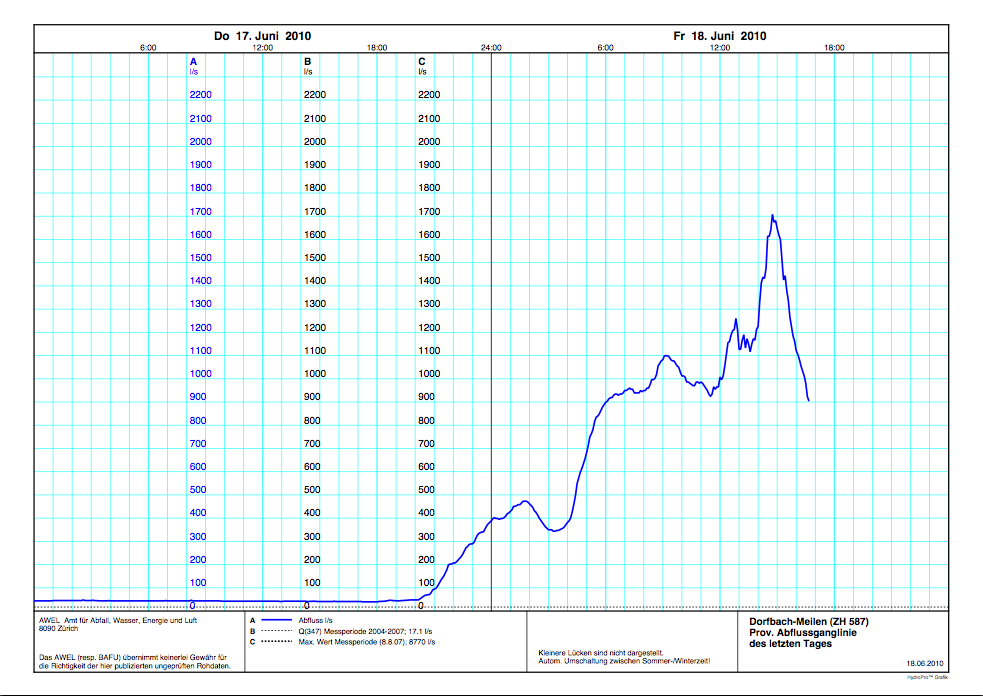Select blue 2200 value on axis A

click(x=201, y=95)
